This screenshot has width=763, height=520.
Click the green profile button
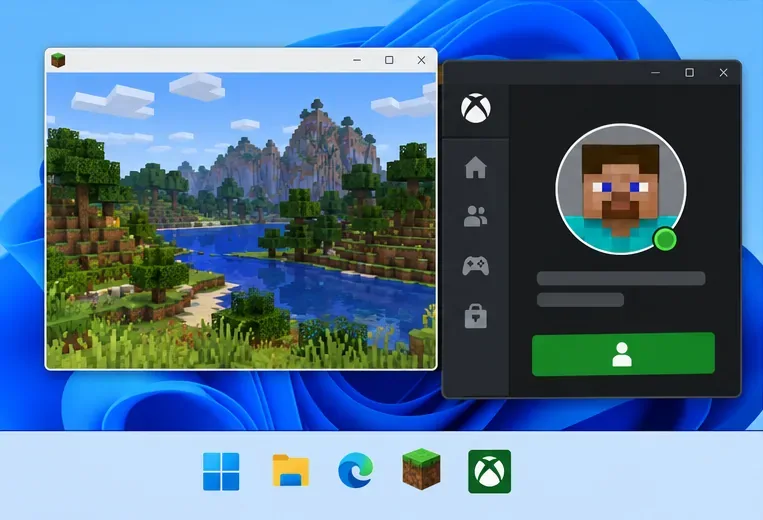tap(623, 354)
